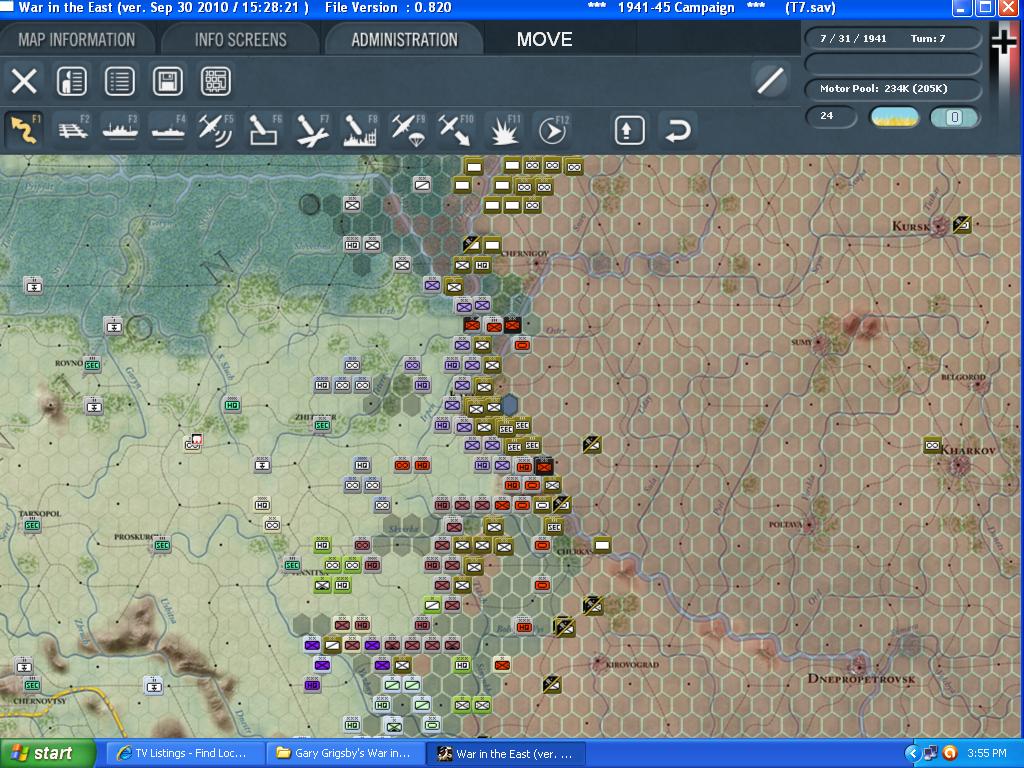The width and height of the screenshot is (1024, 768).
Task: Select the unit counter beside Kharkov label
Action: pos(932,445)
